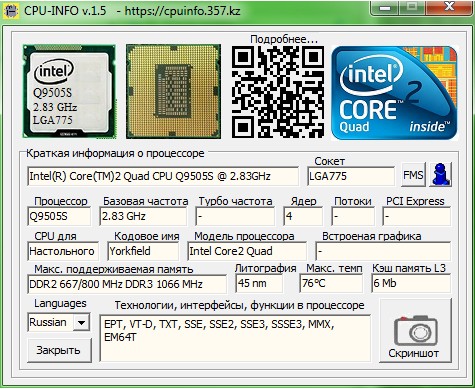Viewport: 475px width, 389px height.
Task: Click the supported memory DDR2/DDR3 field
Action: 127,284
